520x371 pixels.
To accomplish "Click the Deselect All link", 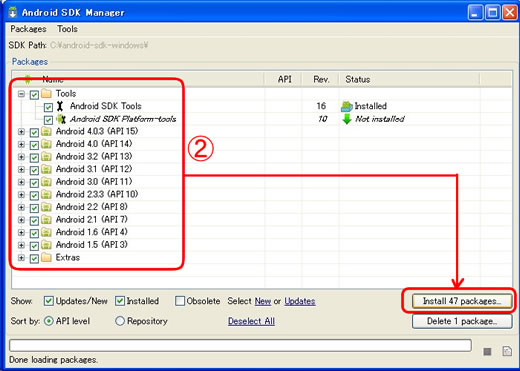I will coord(251,321).
